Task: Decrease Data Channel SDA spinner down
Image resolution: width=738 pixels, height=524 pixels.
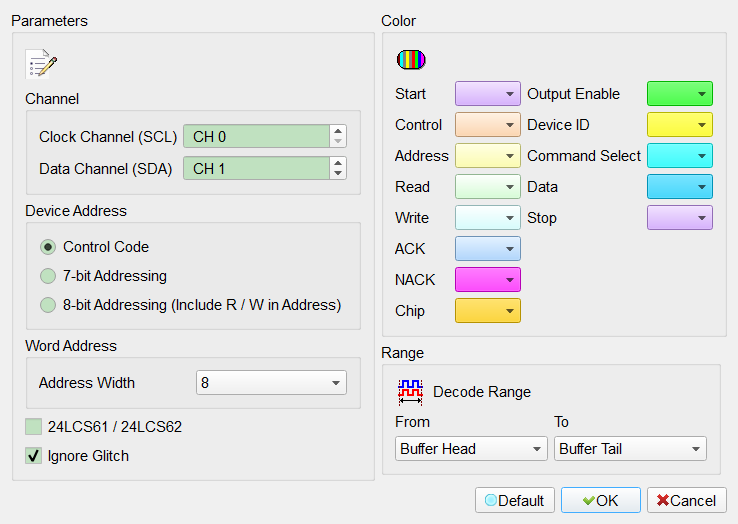Action: pos(338,173)
